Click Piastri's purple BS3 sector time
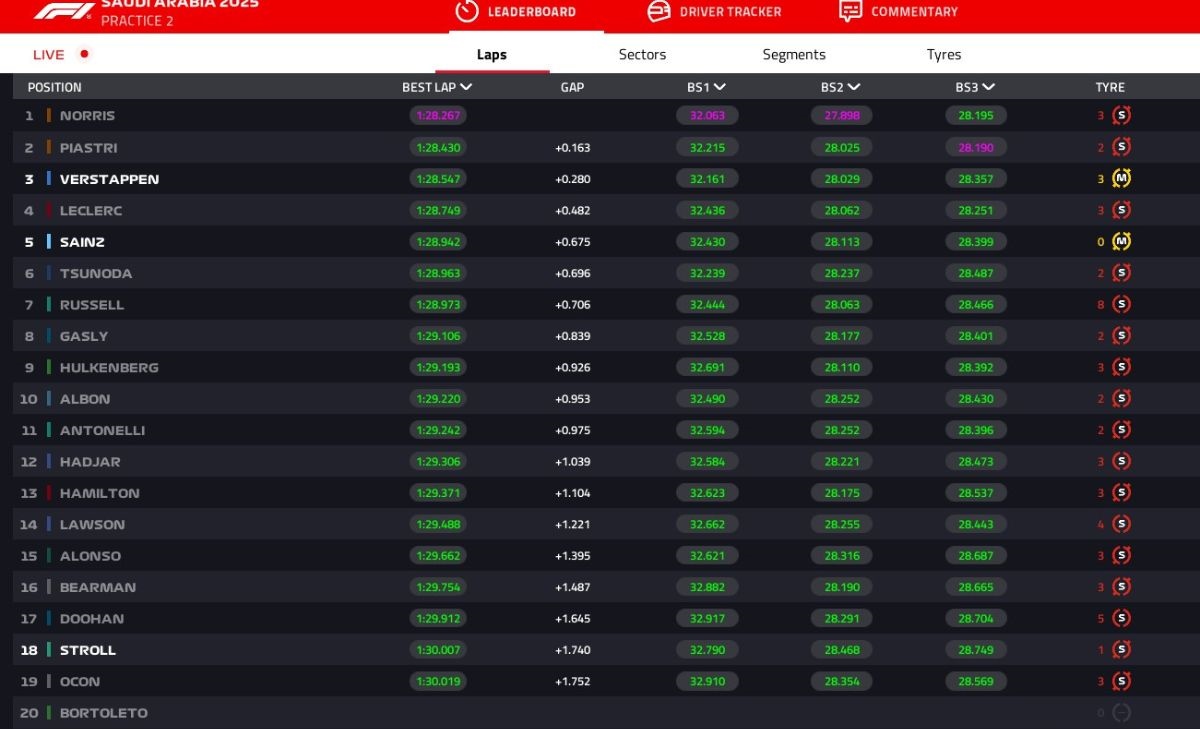The height and width of the screenshot is (729, 1200). 975,148
